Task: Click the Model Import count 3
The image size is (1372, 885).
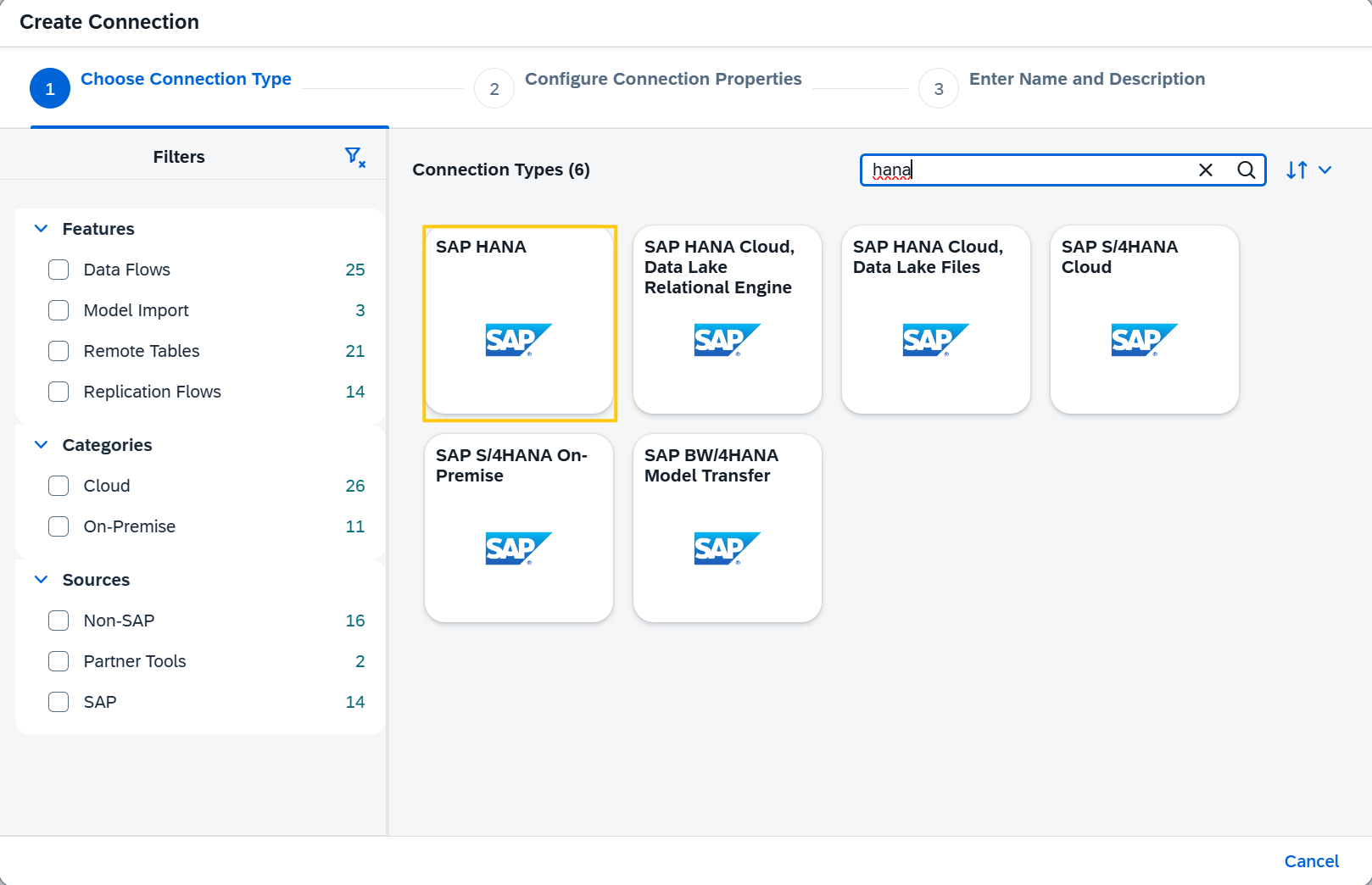Action: point(360,310)
